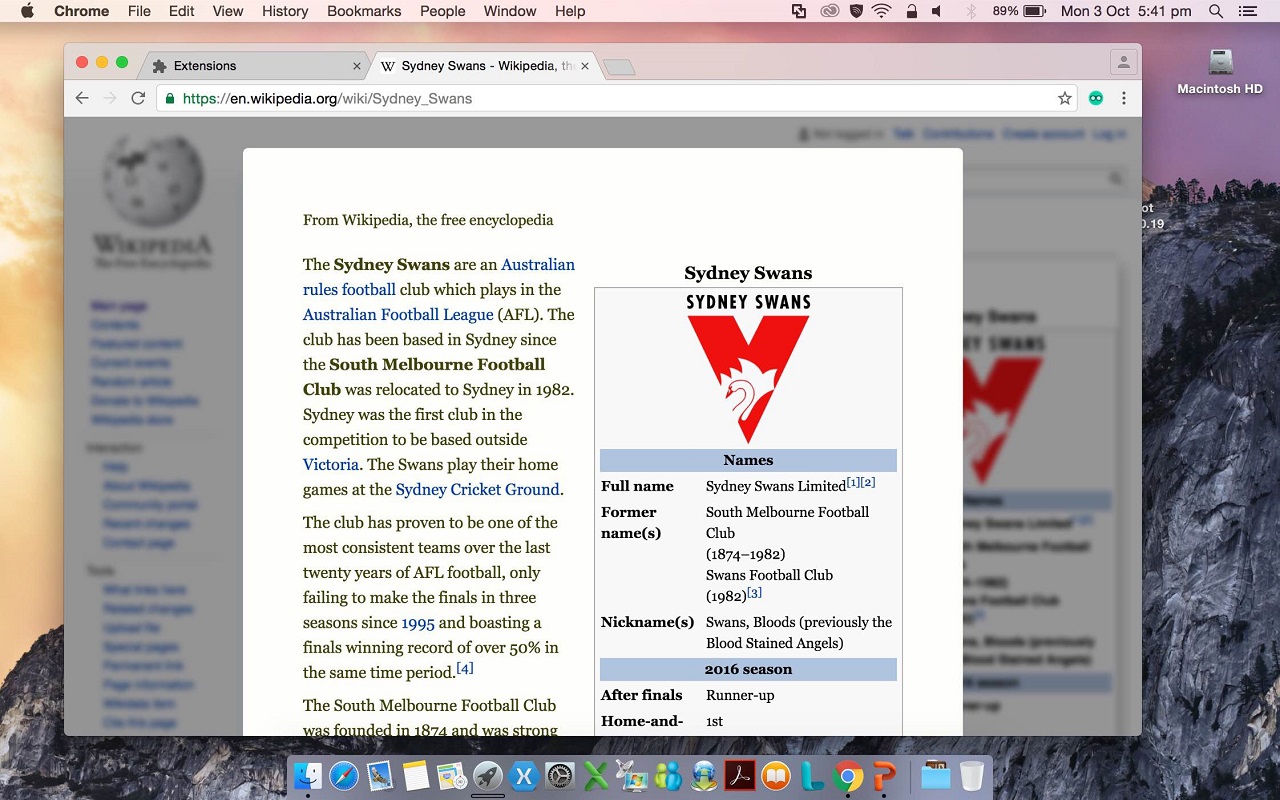
Task: Open Macintosh HD on the desktop
Action: click(1220, 70)
